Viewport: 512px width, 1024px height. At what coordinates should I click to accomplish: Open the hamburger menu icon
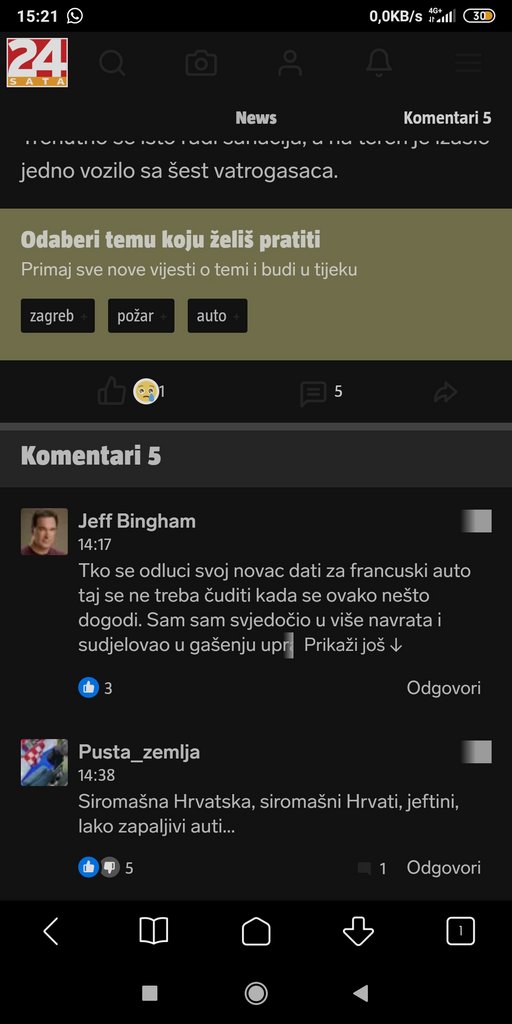(x=469, y=63)
